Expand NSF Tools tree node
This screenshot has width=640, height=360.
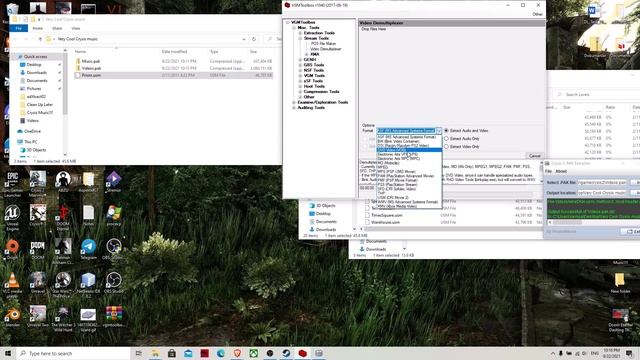click(300, 70)
